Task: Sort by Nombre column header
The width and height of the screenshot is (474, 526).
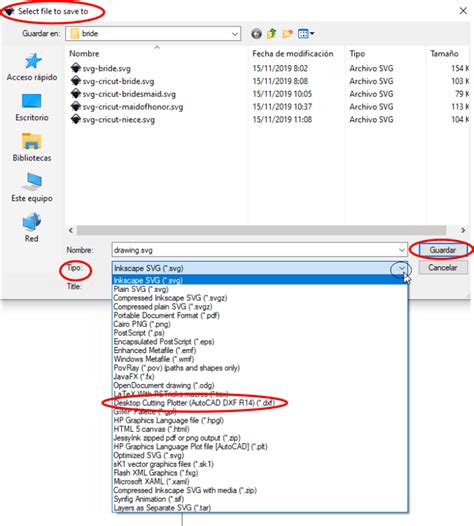Action: pyautogui.click(x=84, y=54)
